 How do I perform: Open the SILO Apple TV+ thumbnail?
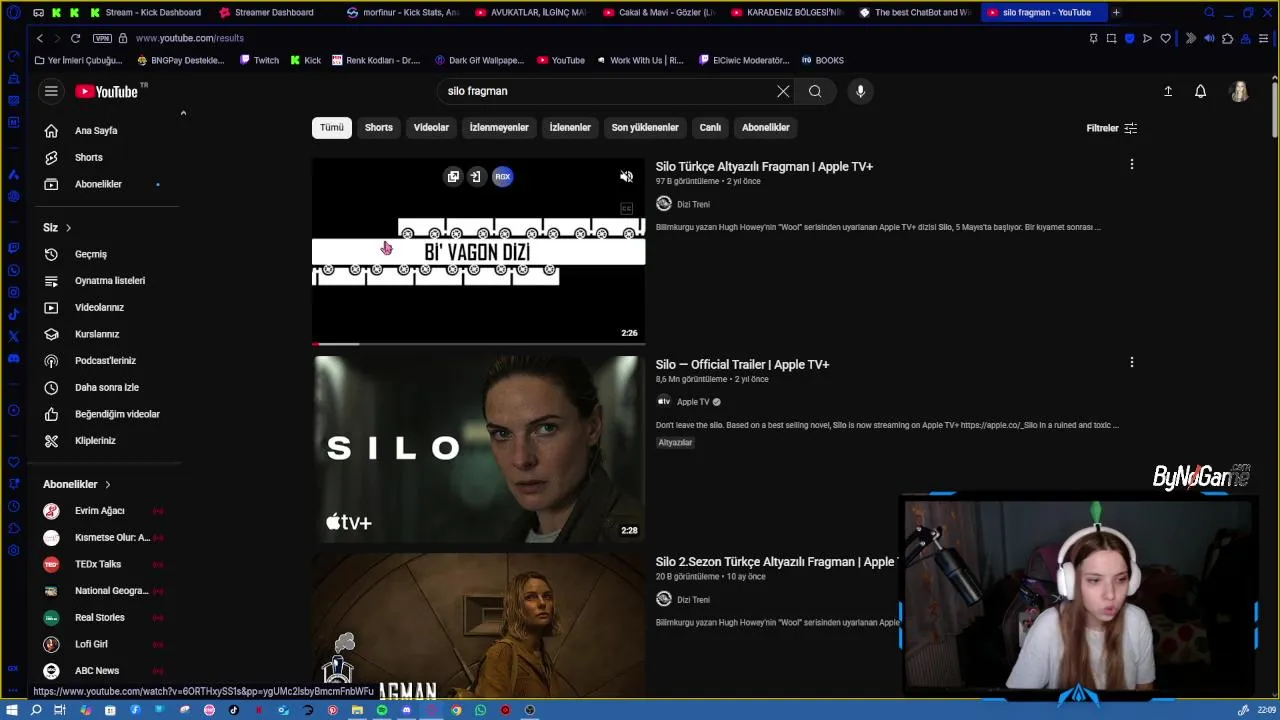tap(479, 448)
